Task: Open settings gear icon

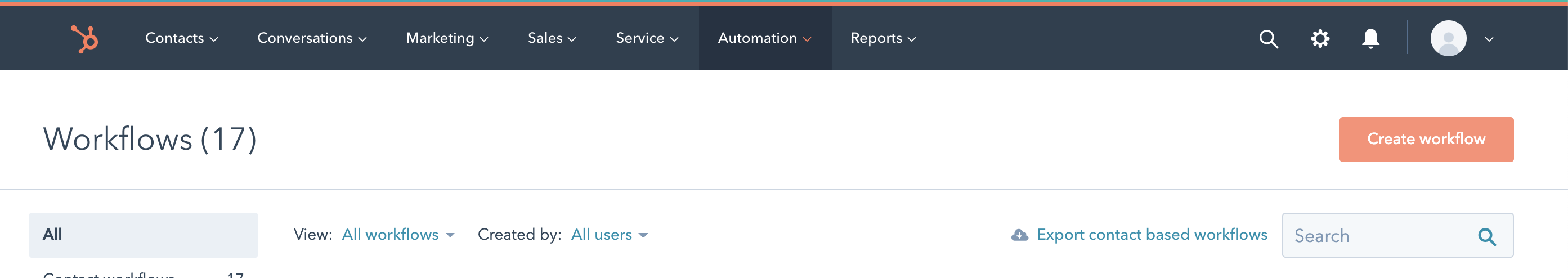Action: pos(1320,39)
